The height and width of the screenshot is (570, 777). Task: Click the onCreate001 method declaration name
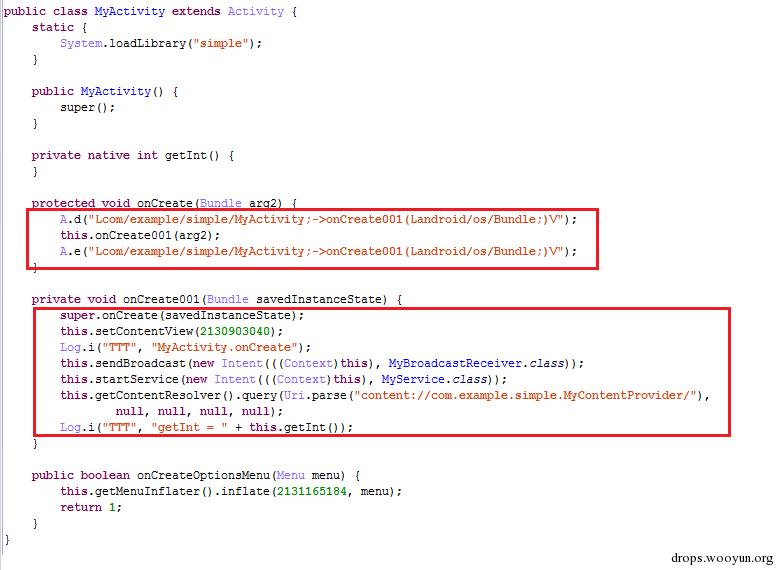161,299
